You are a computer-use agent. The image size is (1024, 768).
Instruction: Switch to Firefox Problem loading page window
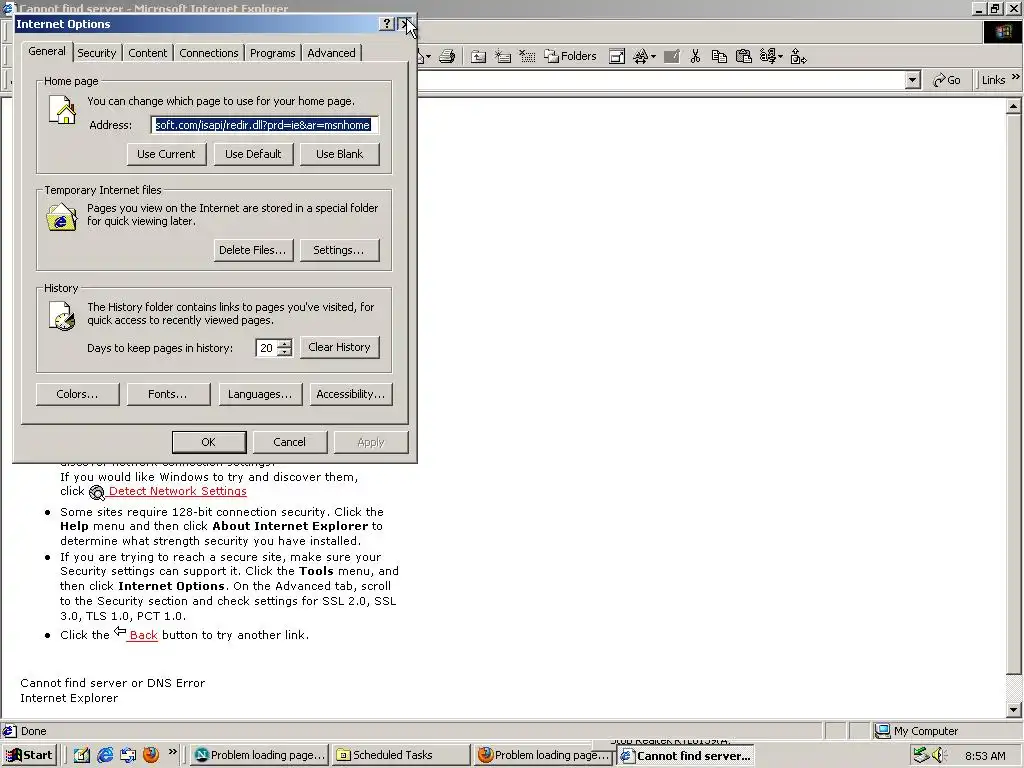coord(543,755)
